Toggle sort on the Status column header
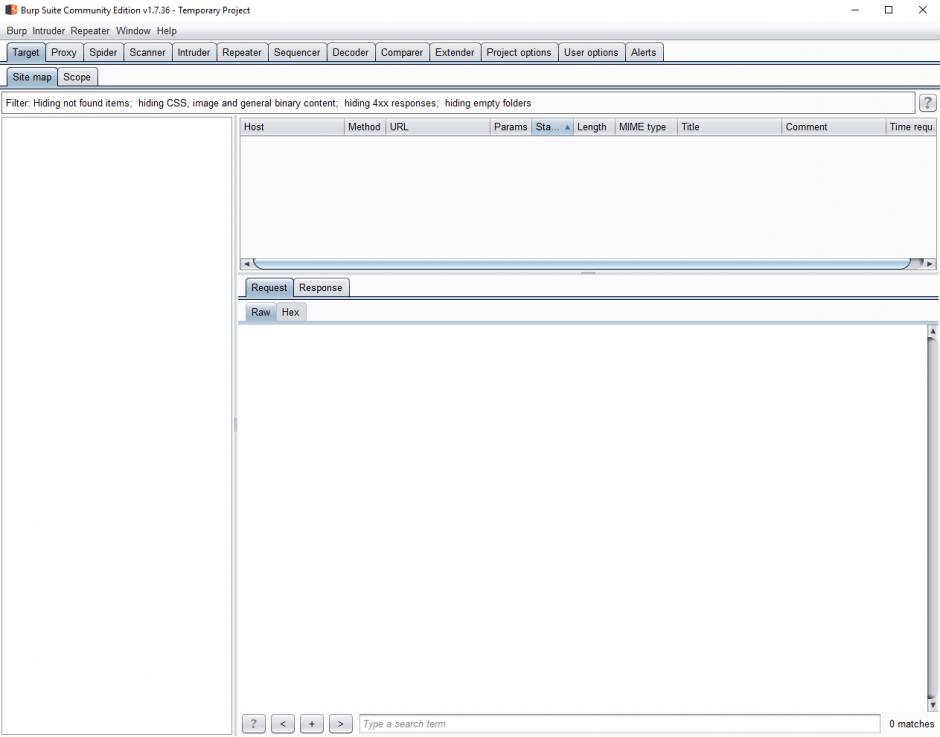 tap(552, 127)
